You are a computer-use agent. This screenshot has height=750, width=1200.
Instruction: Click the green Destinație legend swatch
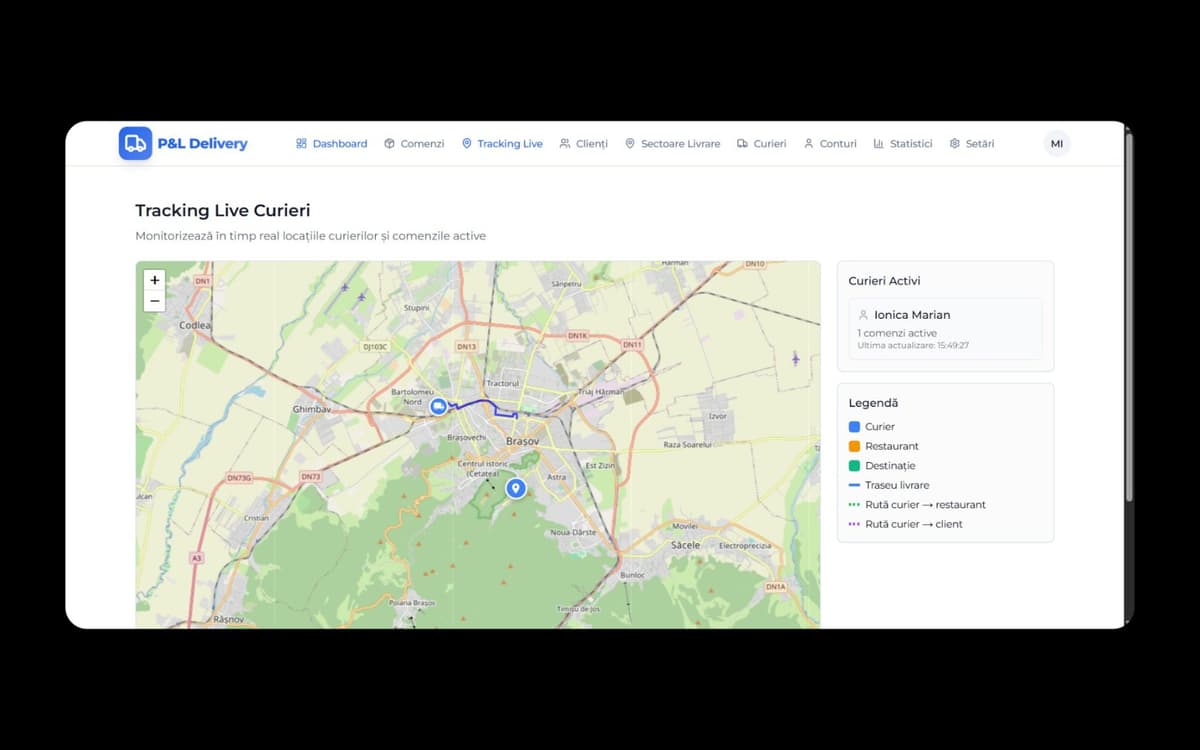(x=854, y=466)
